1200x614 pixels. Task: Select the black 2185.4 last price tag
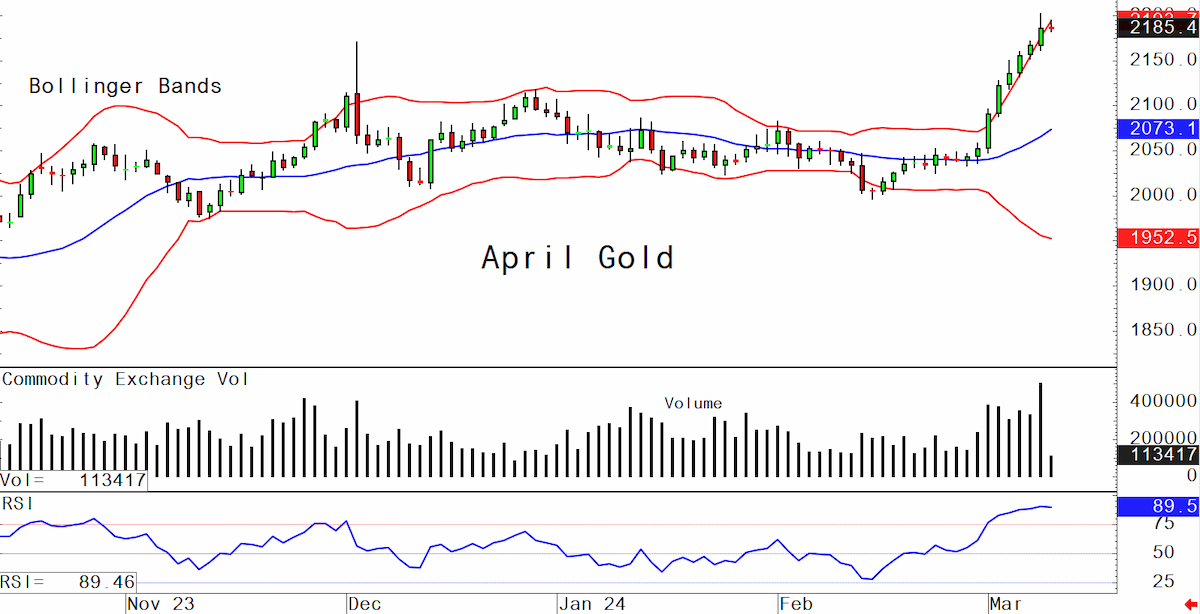(x=1159, y=28)
